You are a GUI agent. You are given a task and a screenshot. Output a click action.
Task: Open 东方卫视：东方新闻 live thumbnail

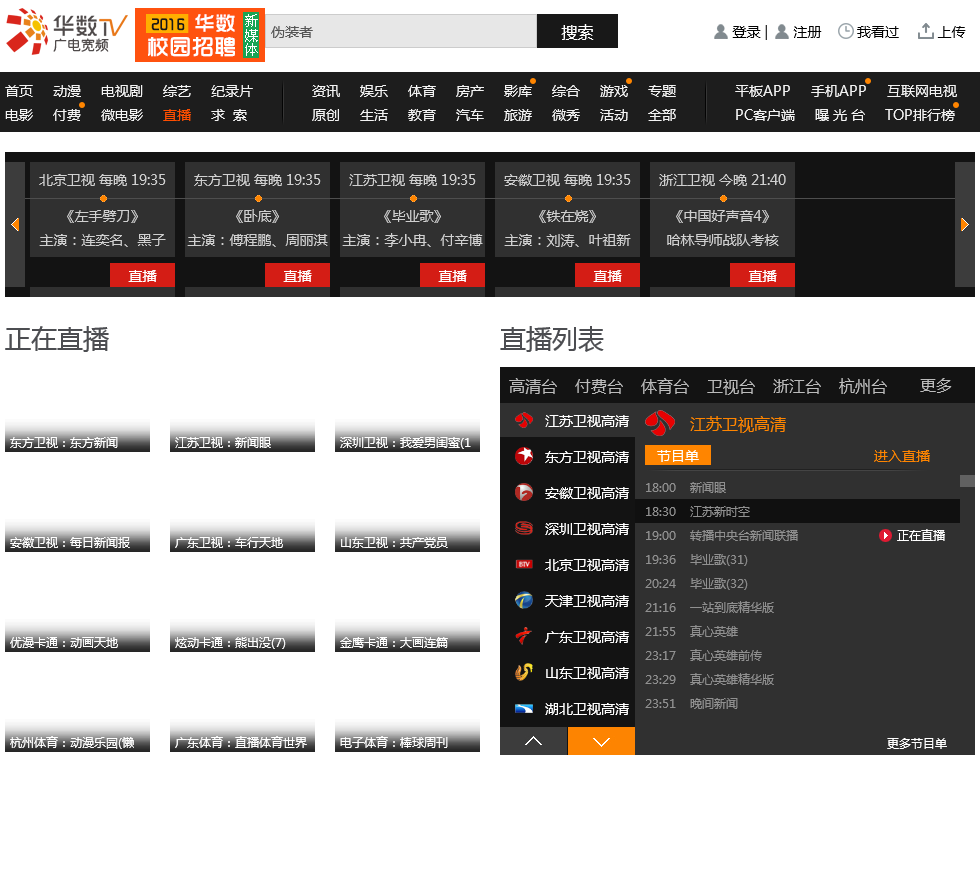pos(78,411)
